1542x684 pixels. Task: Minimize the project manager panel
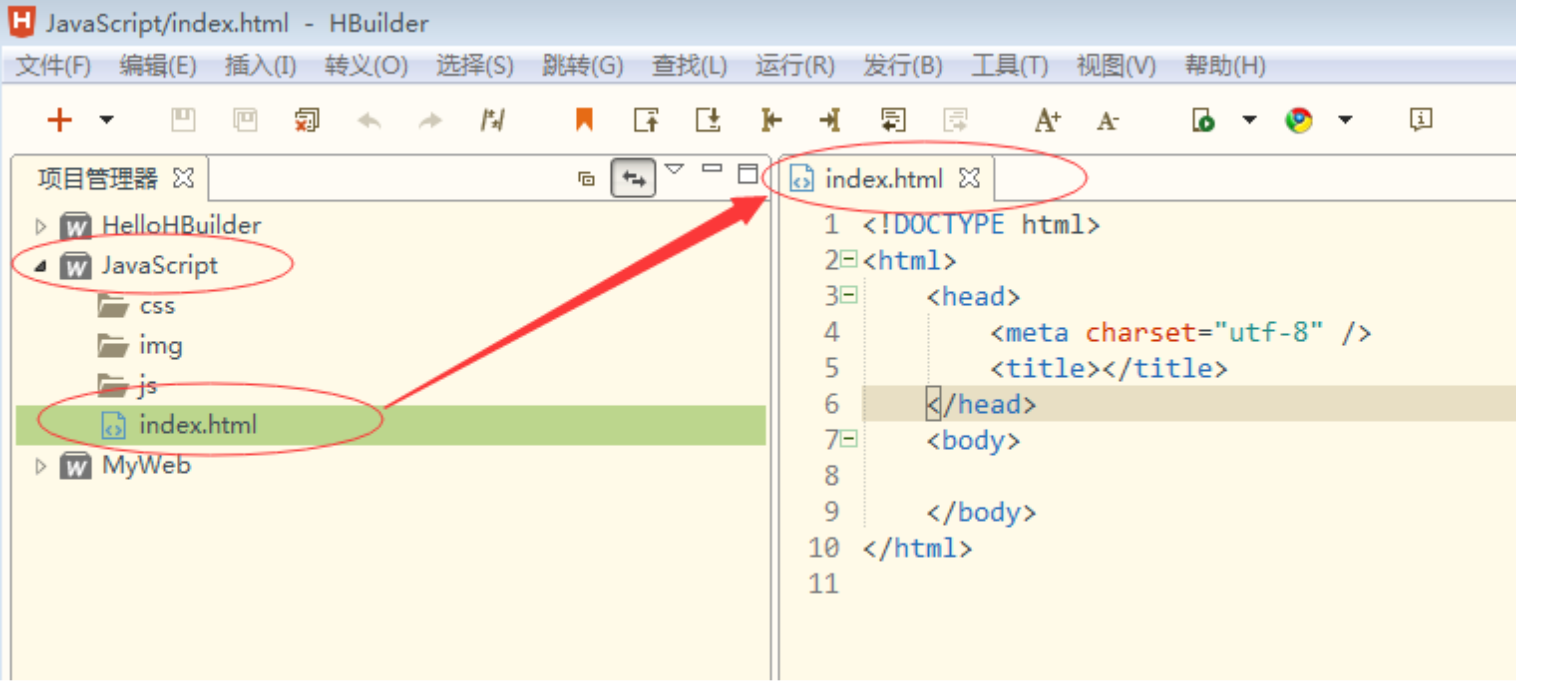pyautogui.click(x=711, y=168)
